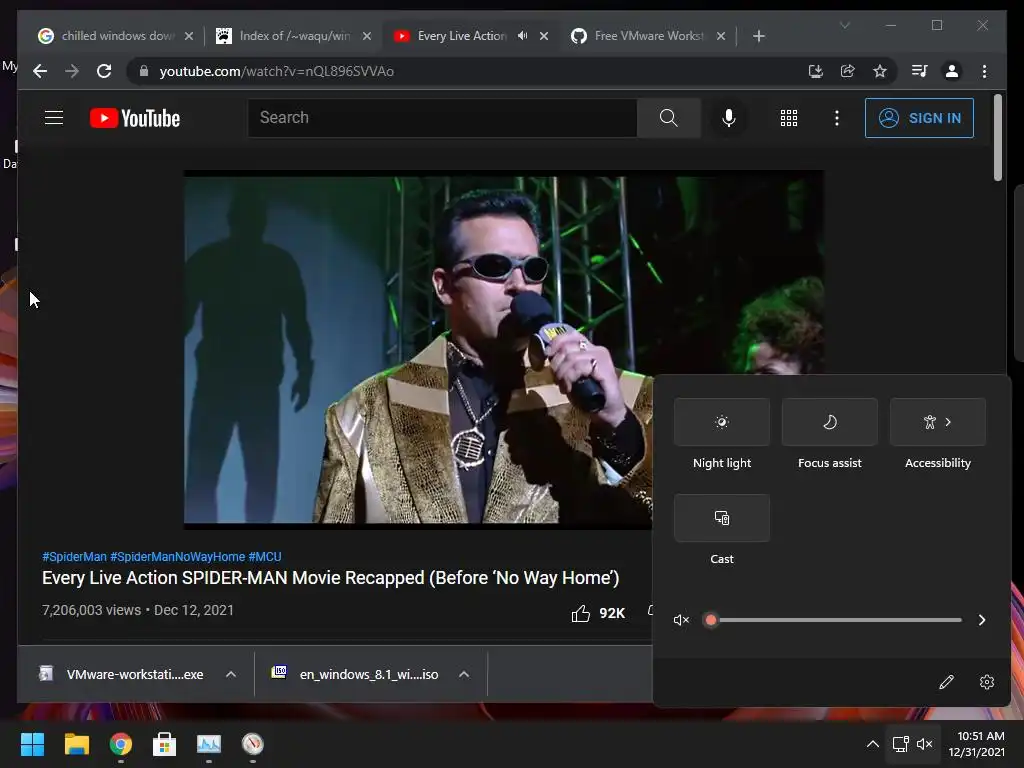Switch to the Index of /~waqu tab
Image resolution: width=1024 pixels, height=768 pixels.
(294, 36)
